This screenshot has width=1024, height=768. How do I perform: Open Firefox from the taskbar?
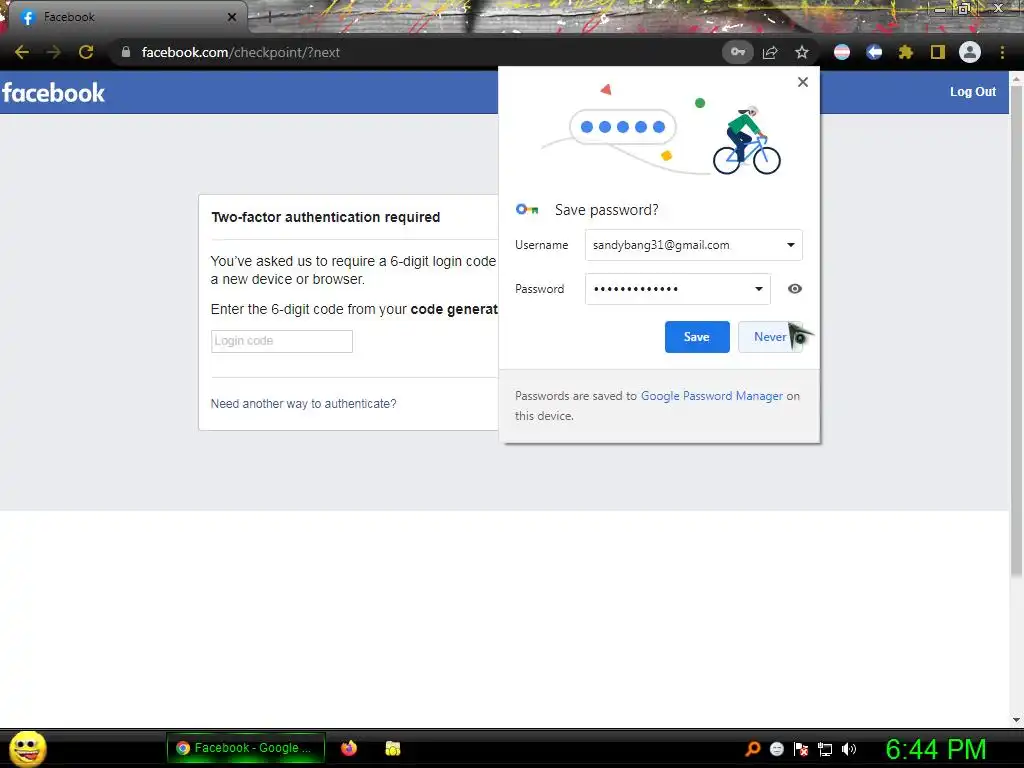click(x=349, y=748)
